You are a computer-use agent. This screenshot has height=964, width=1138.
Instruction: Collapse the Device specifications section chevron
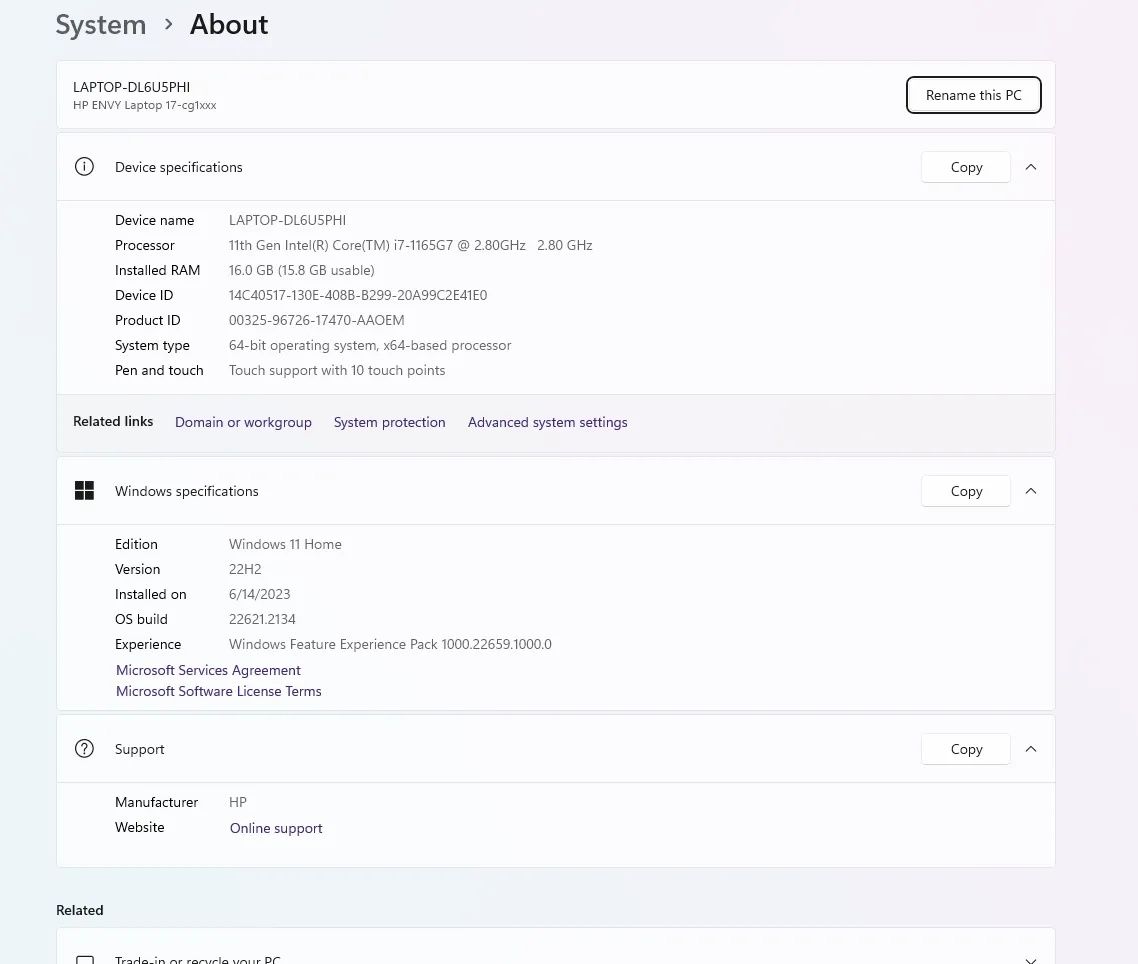[1031, 167]
